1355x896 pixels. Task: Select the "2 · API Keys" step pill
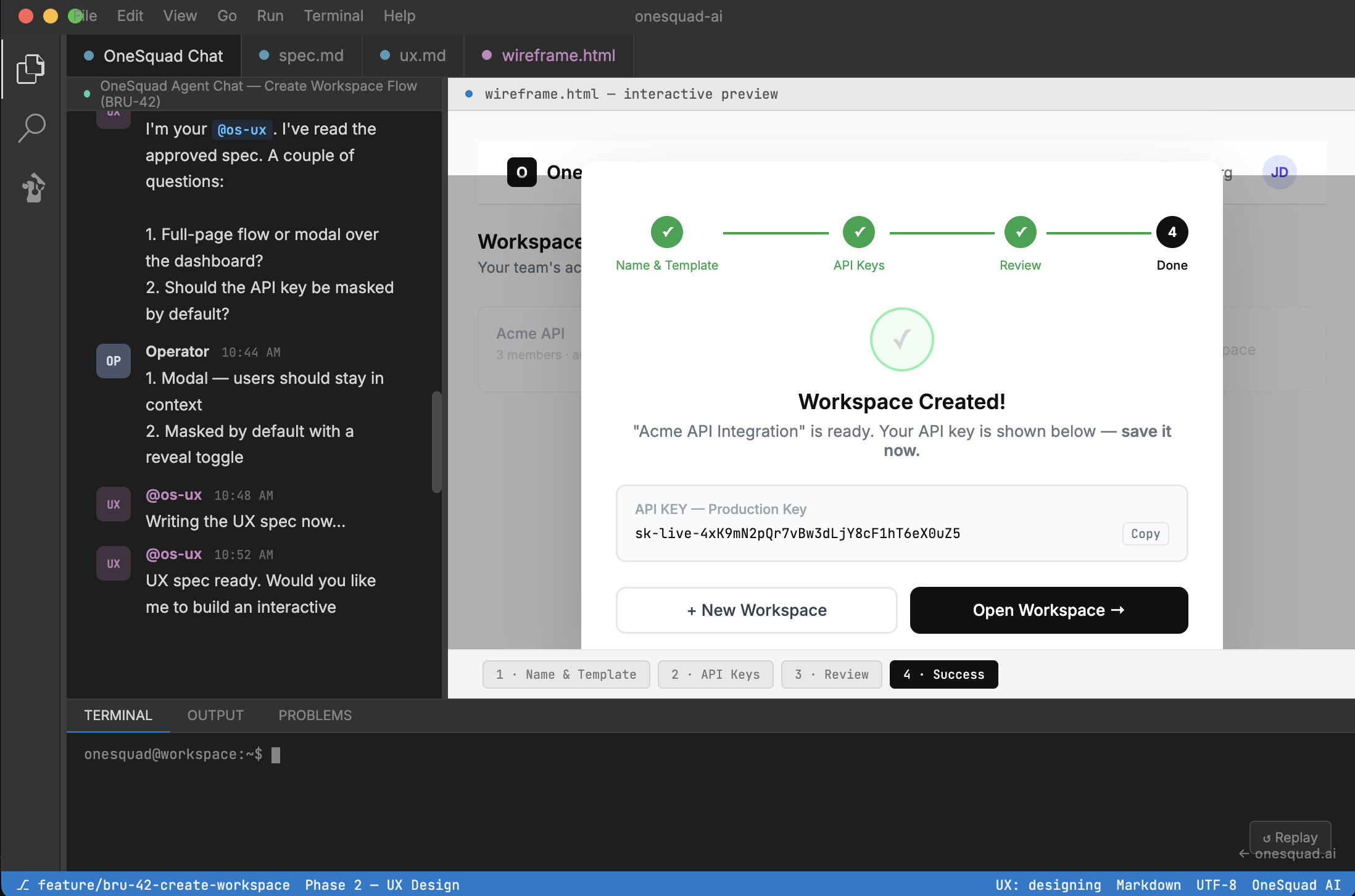[x=715, y=674]
